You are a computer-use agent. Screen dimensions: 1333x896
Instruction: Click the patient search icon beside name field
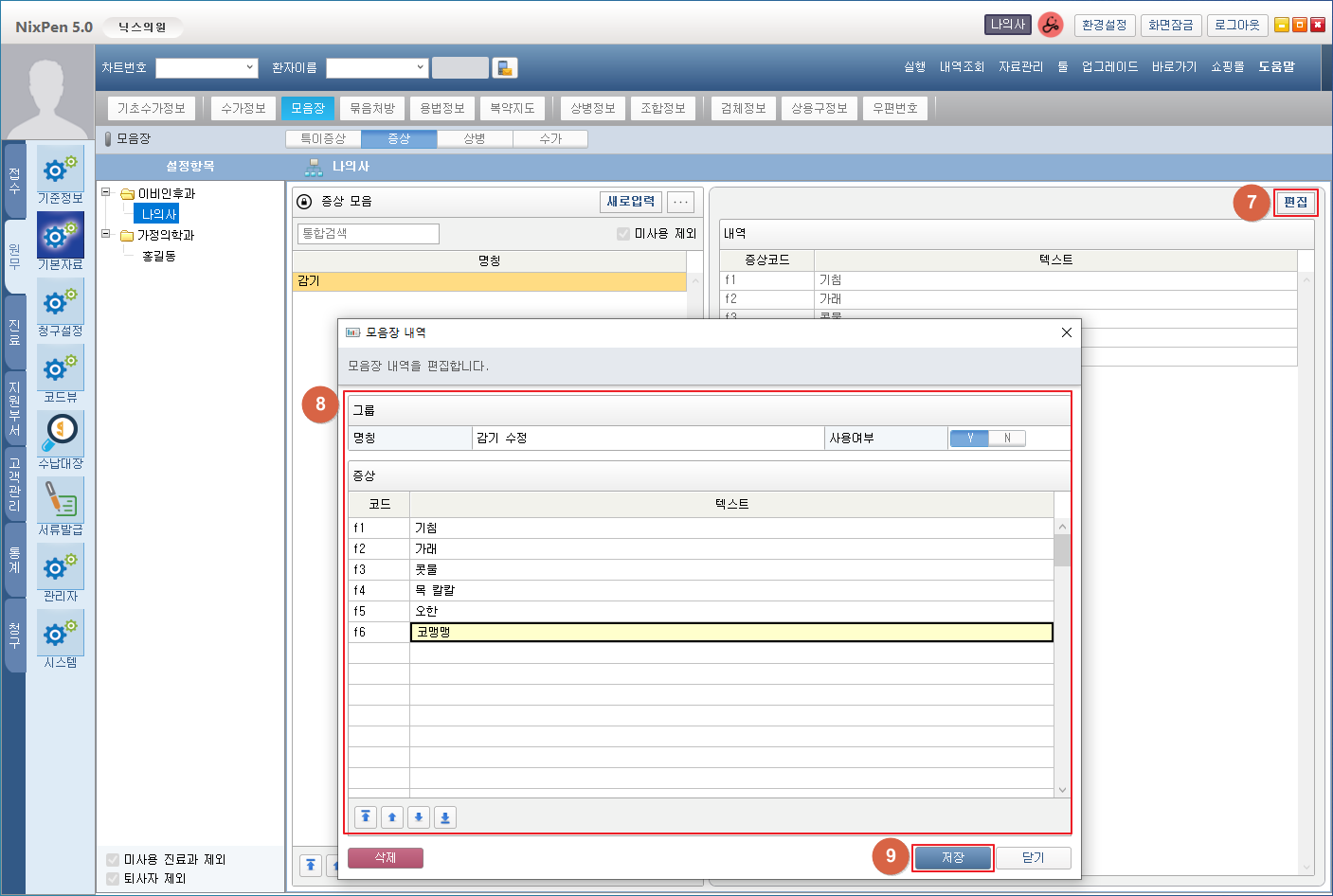505,68
